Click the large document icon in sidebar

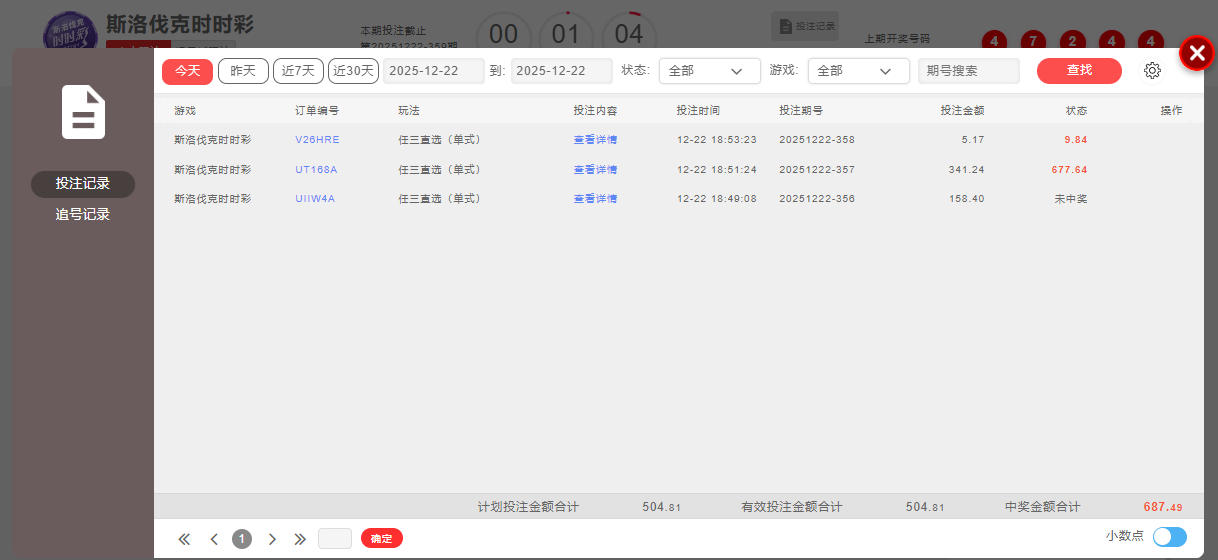point(84,112)
